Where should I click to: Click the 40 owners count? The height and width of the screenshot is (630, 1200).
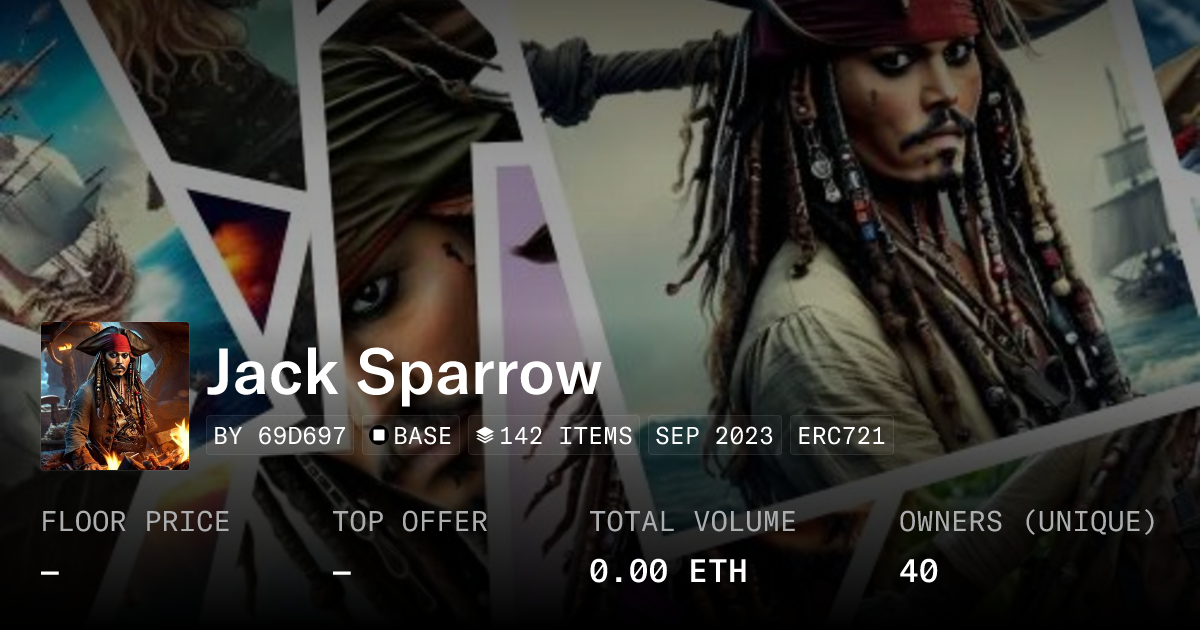pyautogui.click(x=919, y=571)
